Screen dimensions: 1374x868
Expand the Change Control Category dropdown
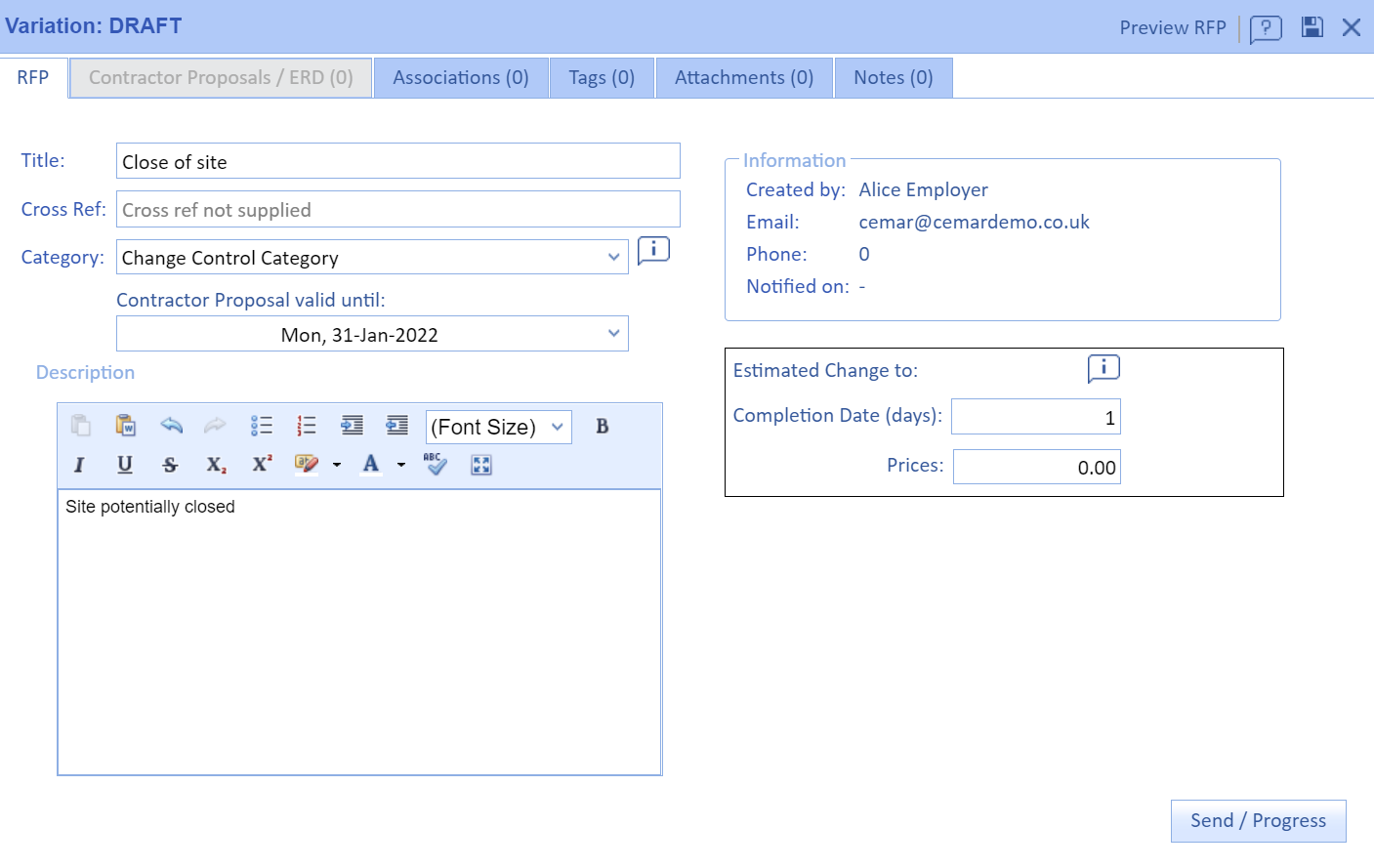(371, 258)
